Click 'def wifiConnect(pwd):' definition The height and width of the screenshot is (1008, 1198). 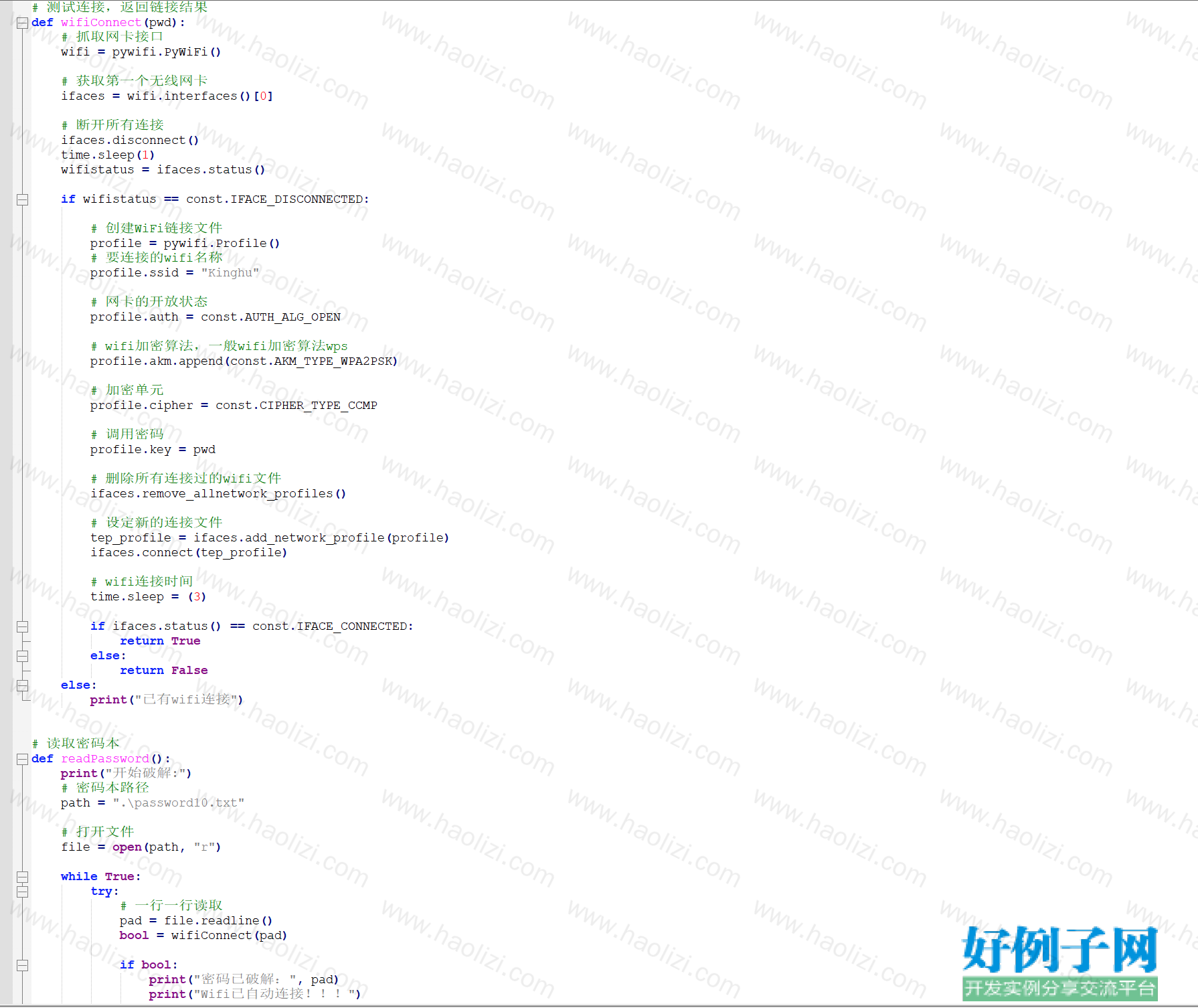click(108, 23)
